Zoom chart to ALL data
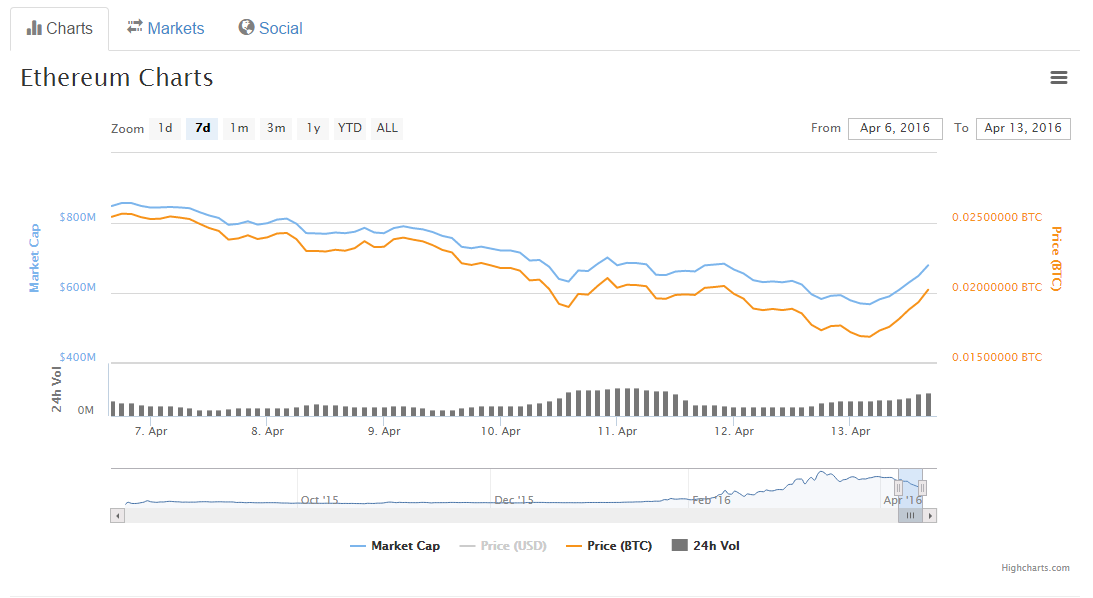Viewport: 1093px width, 598px height. point(387,128)
